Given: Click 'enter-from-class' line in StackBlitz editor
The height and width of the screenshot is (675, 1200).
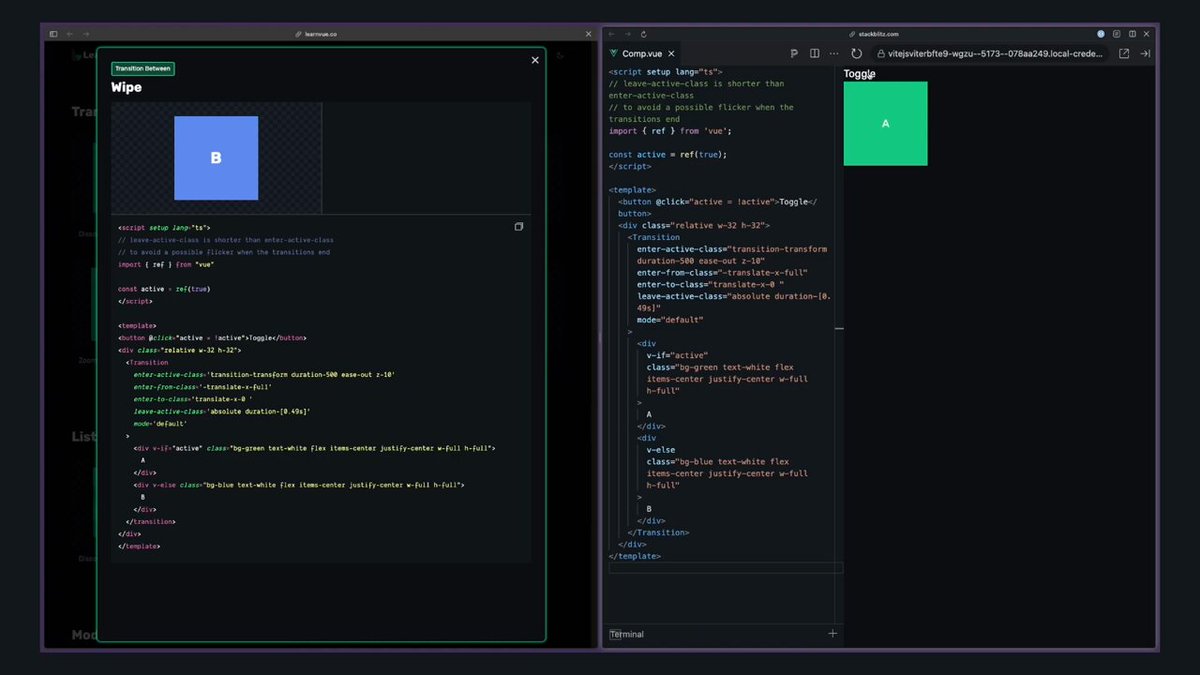Looking at the screenshot, I should [722, 273].
